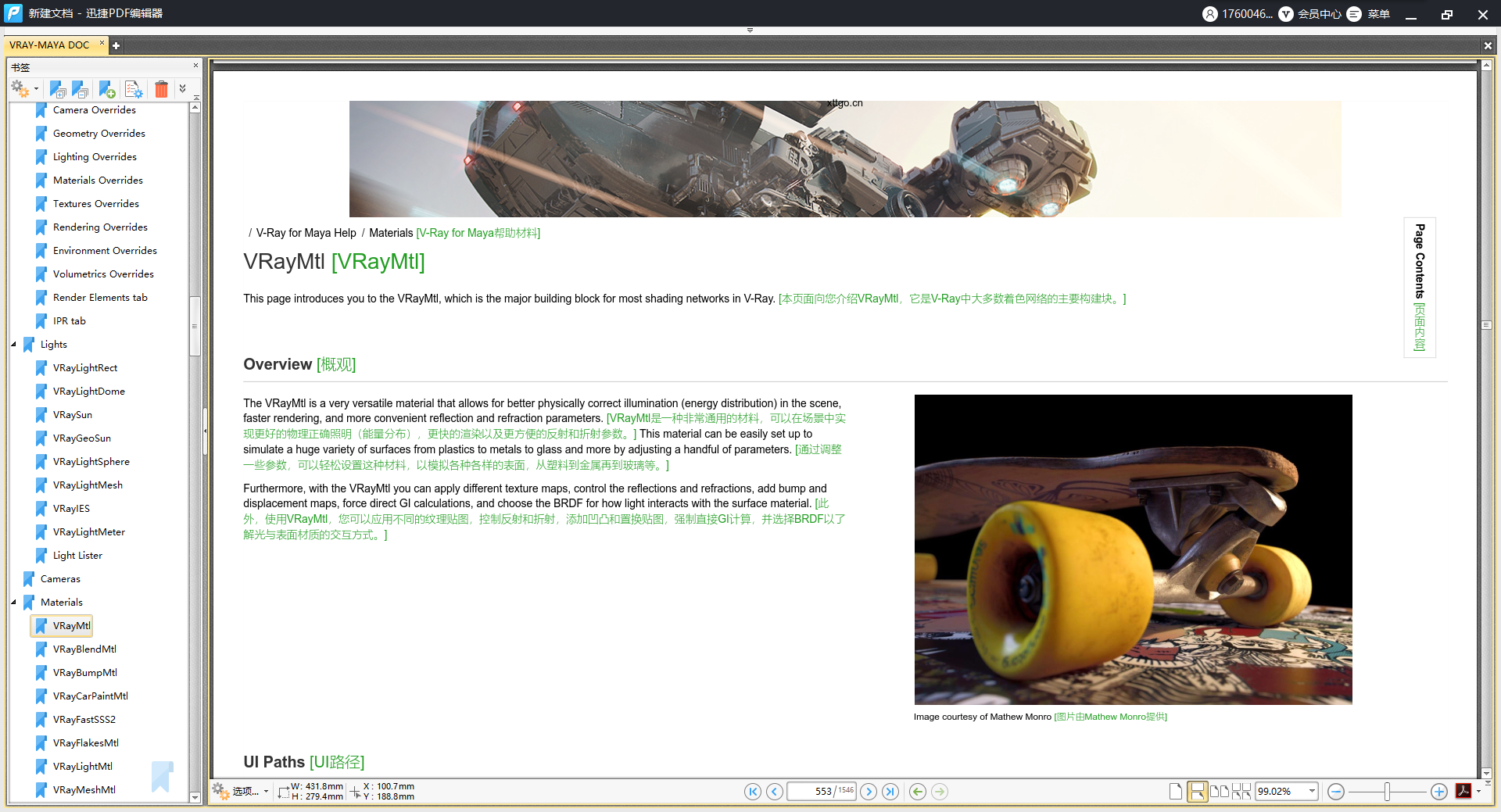The image size is (1501, 812).
Task: Switch to two-page continuous layout
Action: click(x=1241, y=792)
